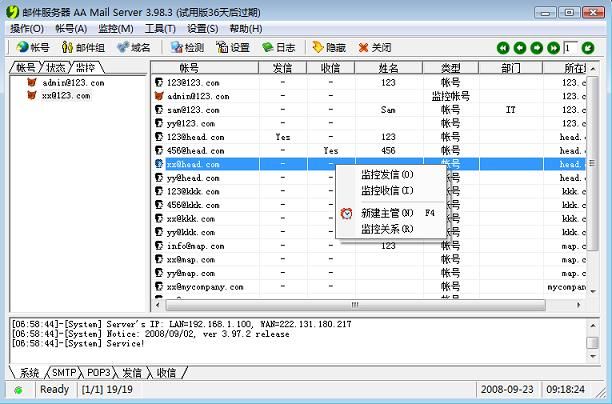
Task: Open the 域名 (Domain) toolbar icon
Action: pyautogui.click(x=132, y=47)
